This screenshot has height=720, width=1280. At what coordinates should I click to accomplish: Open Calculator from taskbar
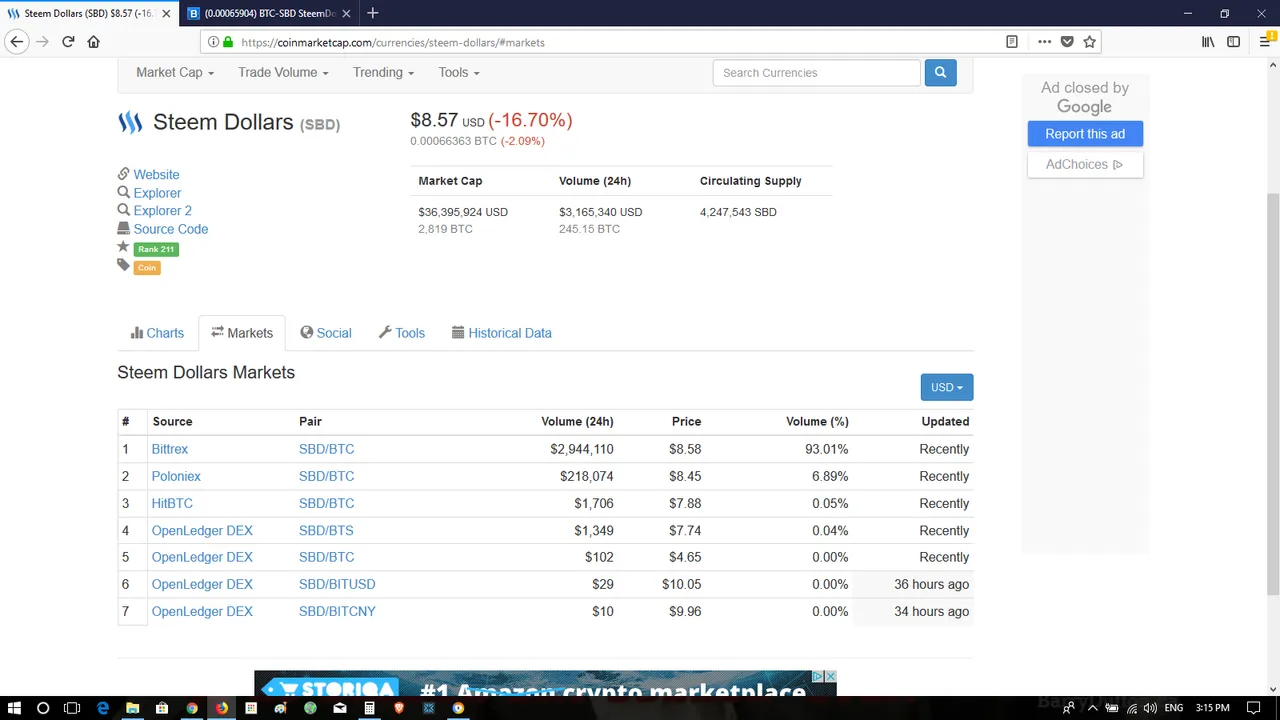369,708
